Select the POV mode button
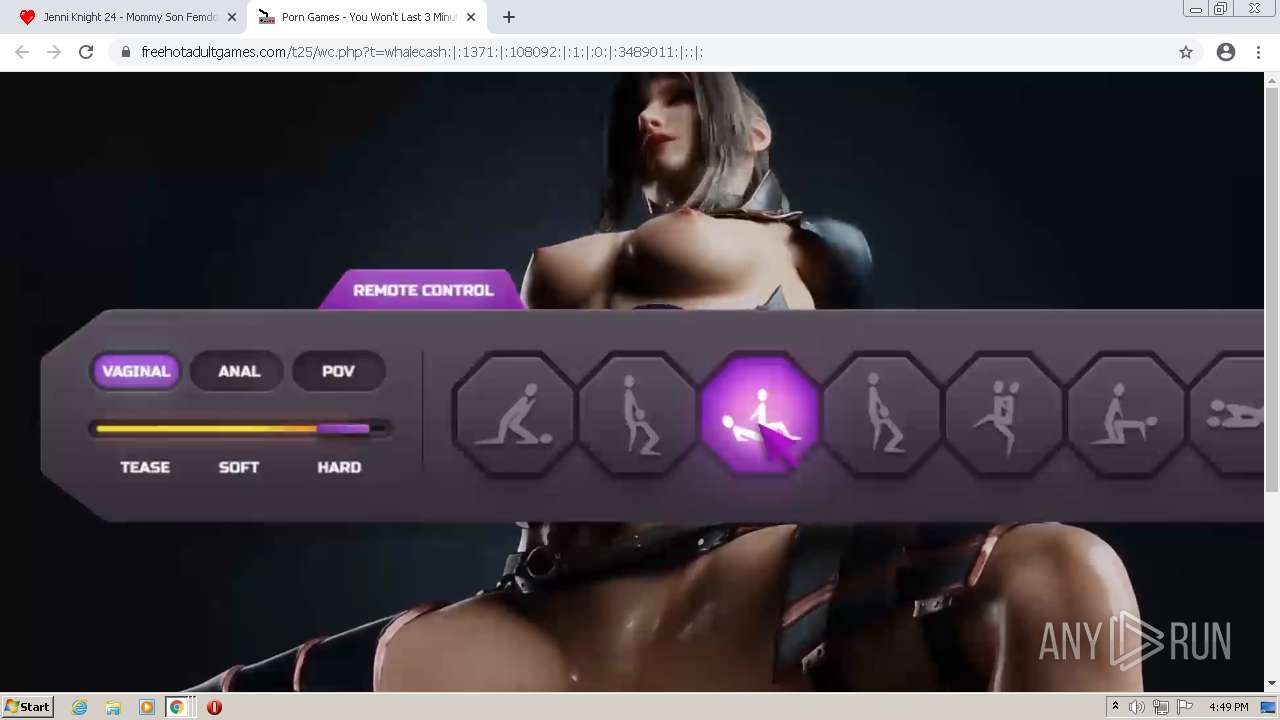 [x=338, y=371]
